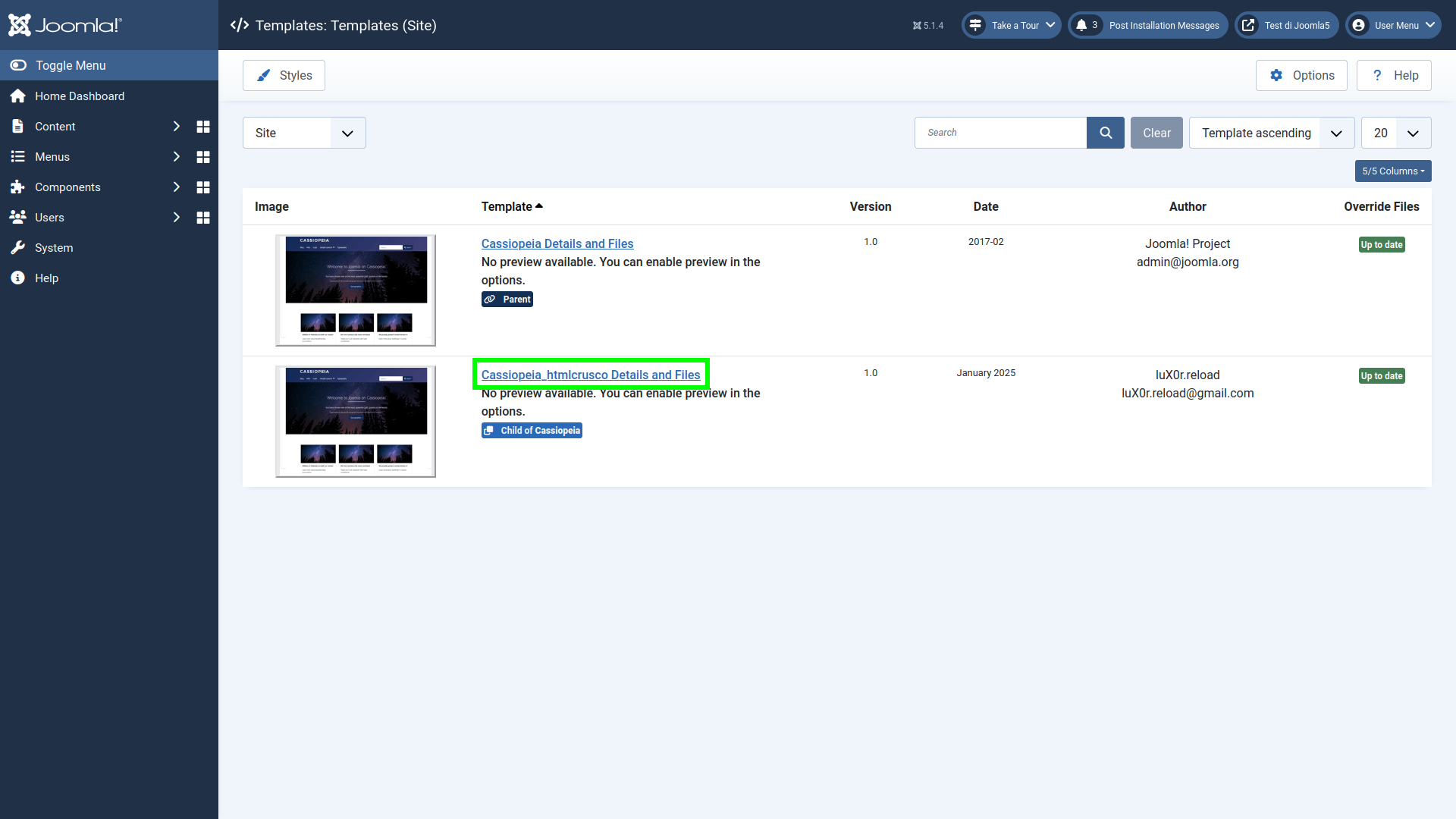Open Template ascending sort dropdown
The height and width of the screenshot is (819, 1456).
point(1272,133)
